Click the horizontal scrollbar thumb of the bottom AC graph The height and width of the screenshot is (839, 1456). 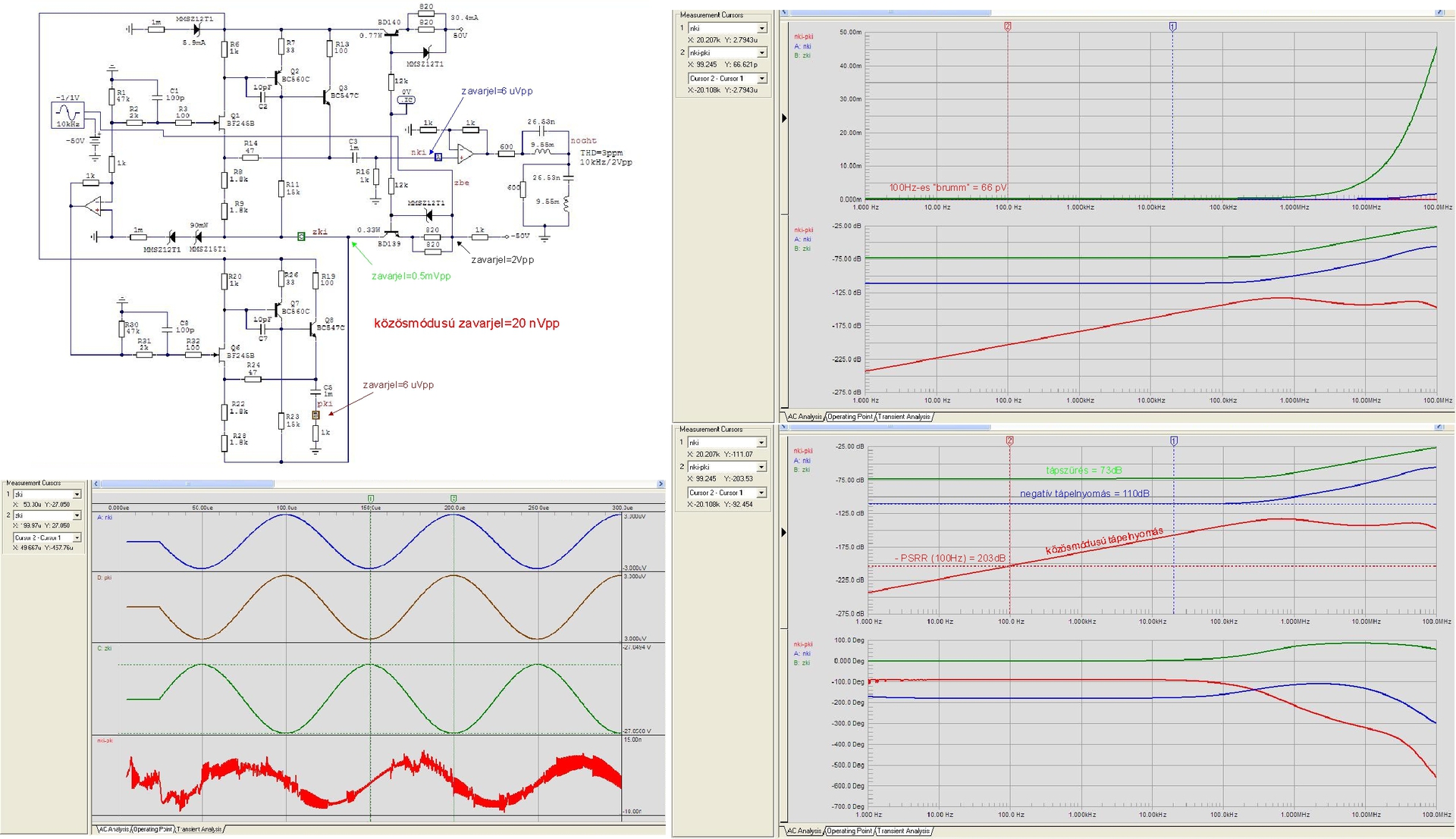[890, 427]
